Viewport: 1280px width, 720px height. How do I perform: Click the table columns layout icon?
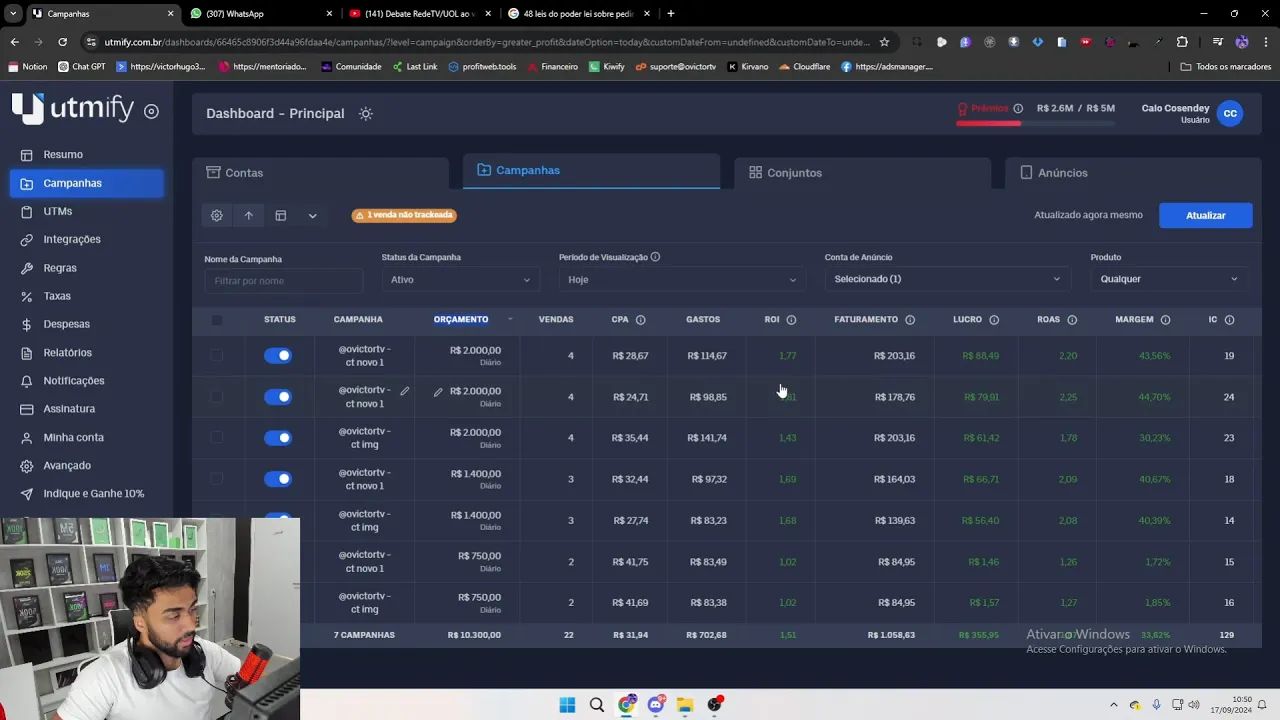pyautogui.click(x=281, y=215)
